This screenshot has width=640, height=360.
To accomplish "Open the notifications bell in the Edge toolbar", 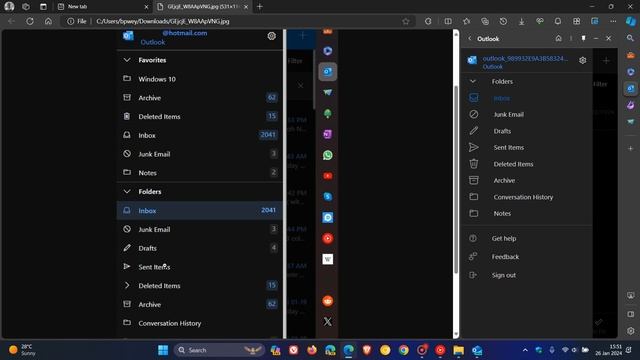I will click(558, 21).
